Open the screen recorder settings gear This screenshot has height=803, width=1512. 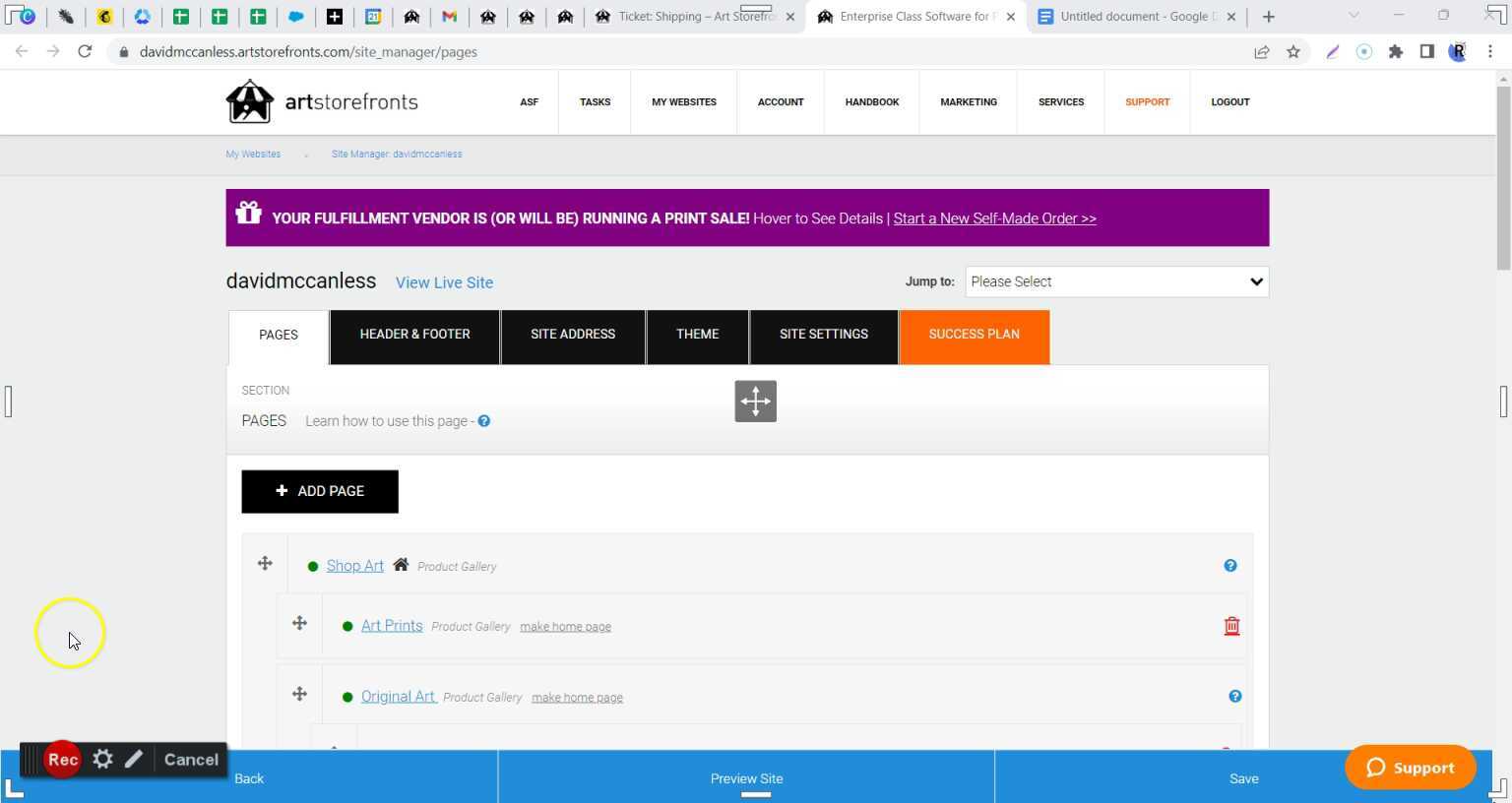[x=102, y=759]
